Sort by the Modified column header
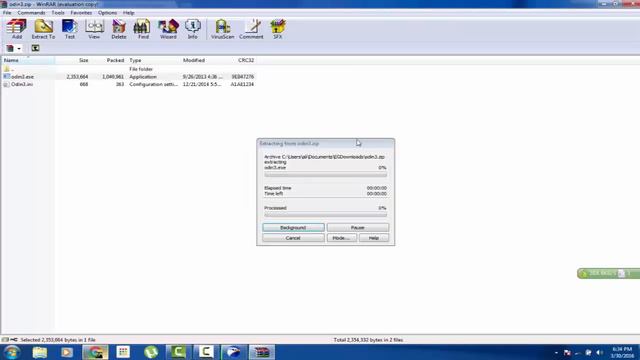The image size is (640, 360). pos(202,60)
